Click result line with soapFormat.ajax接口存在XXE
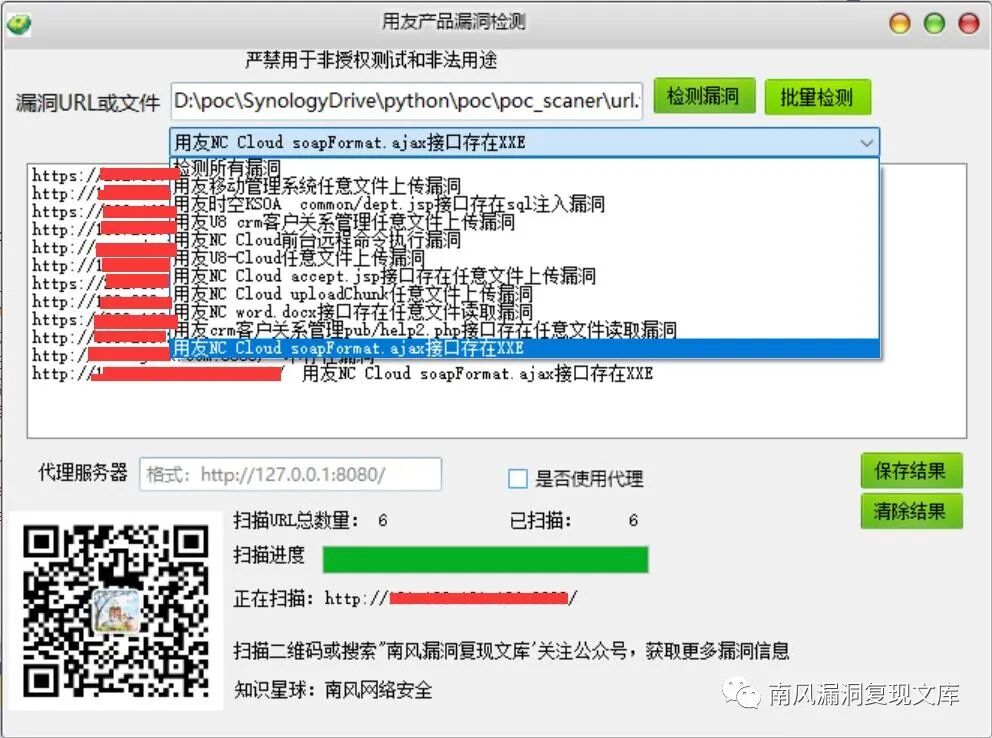Viewport: 992px width, 738px height. point(342,374)
